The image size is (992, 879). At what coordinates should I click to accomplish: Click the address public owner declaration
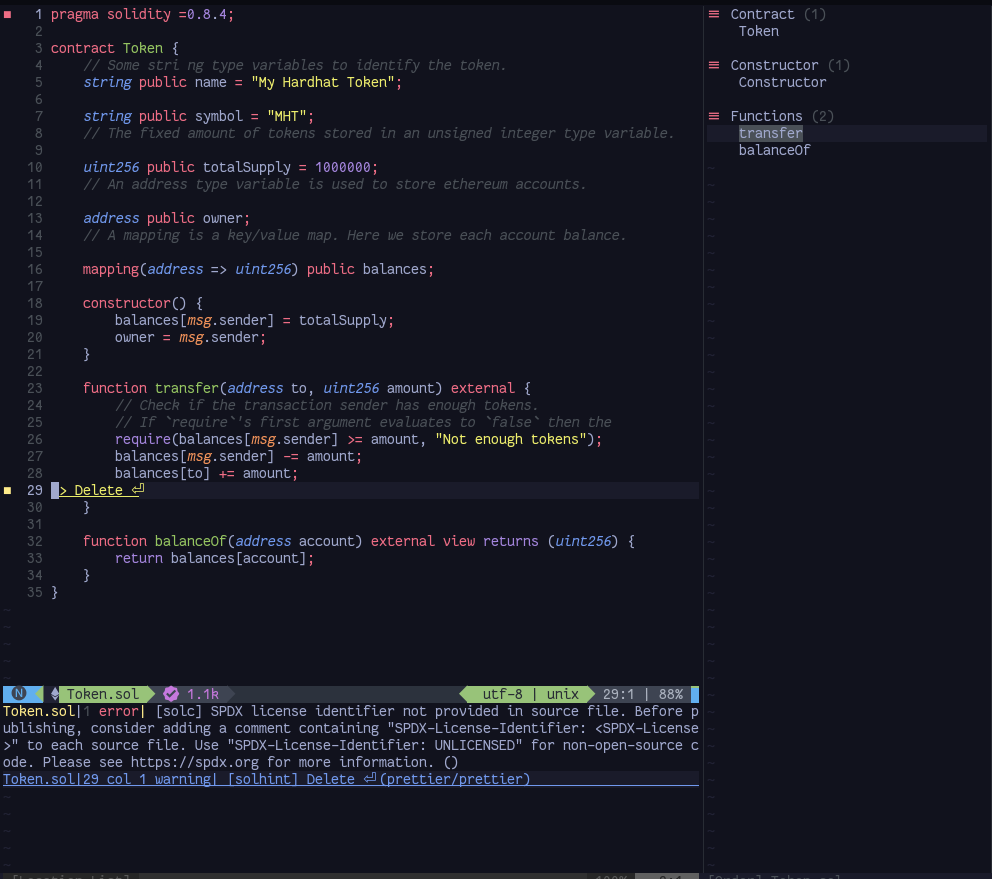click(166, 218)
